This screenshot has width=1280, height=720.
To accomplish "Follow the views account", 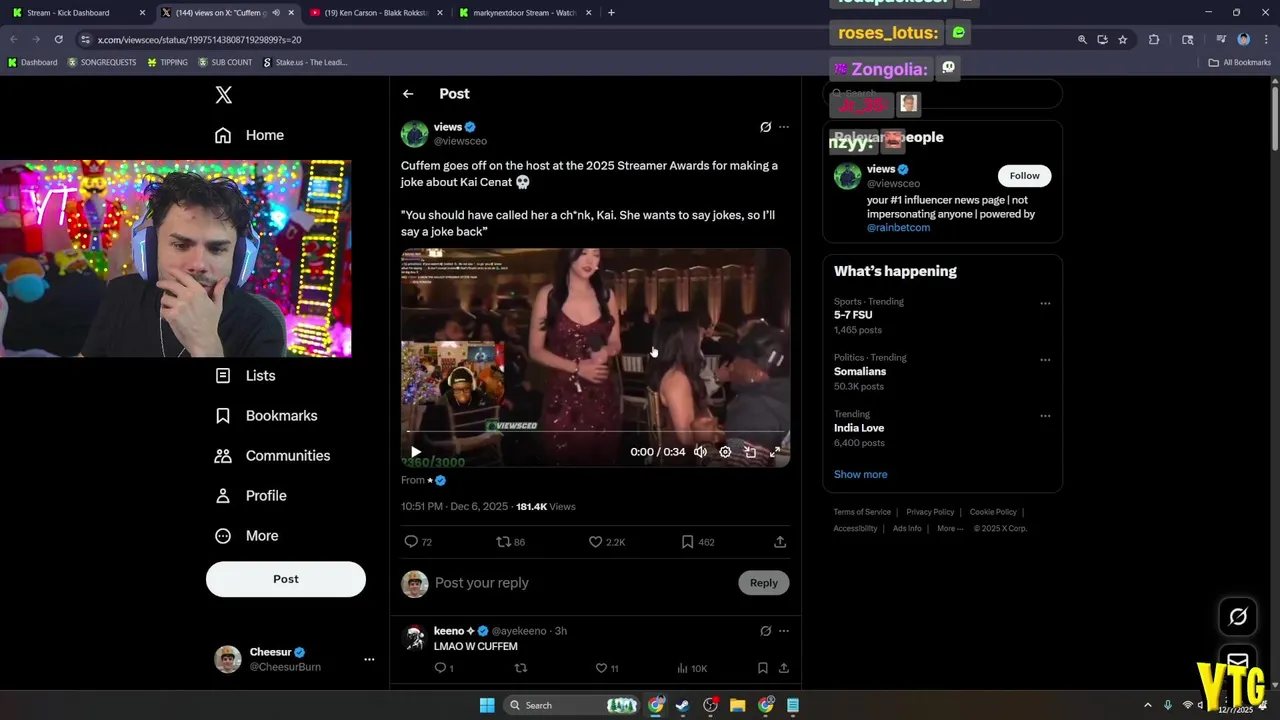I will coord(1024,176).
